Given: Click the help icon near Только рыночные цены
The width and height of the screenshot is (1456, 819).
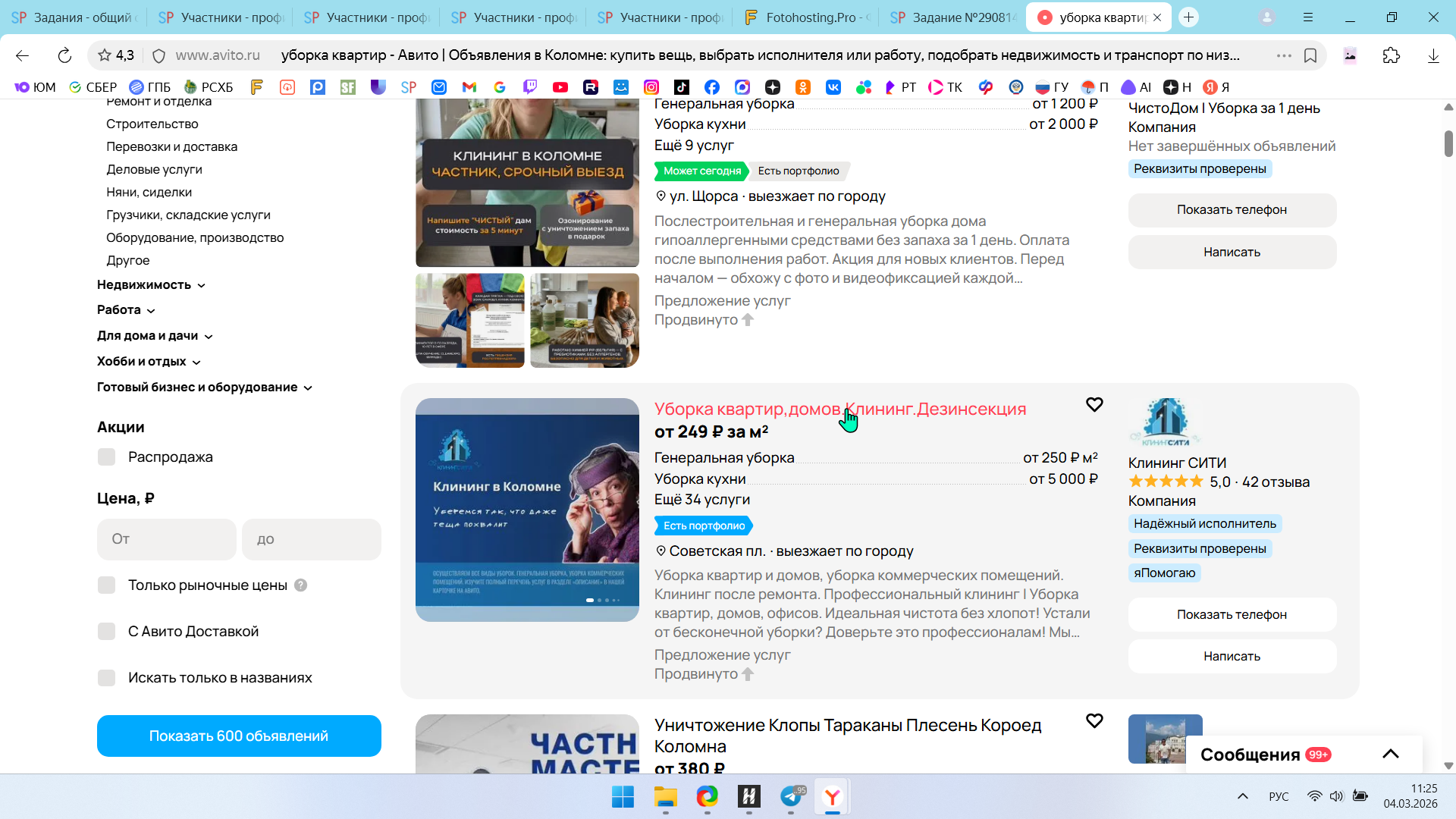Looking at the screenshot, I should [300, 585].
